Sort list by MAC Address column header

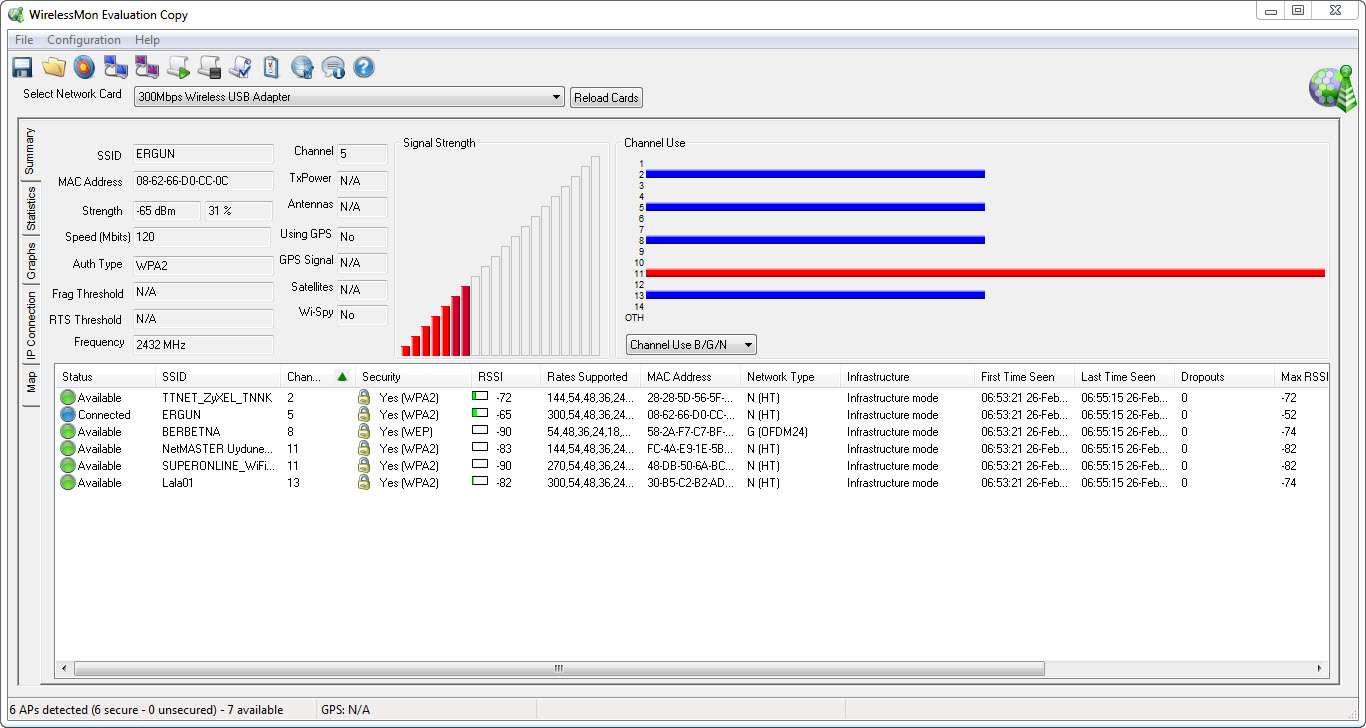coord(690,377)
